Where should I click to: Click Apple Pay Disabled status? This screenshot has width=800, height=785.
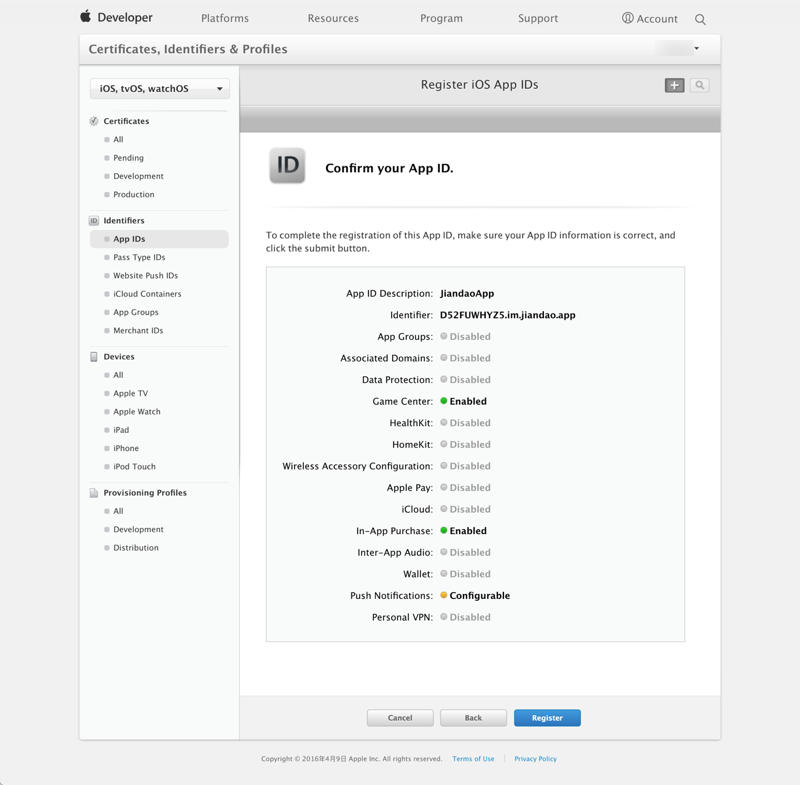465,488
